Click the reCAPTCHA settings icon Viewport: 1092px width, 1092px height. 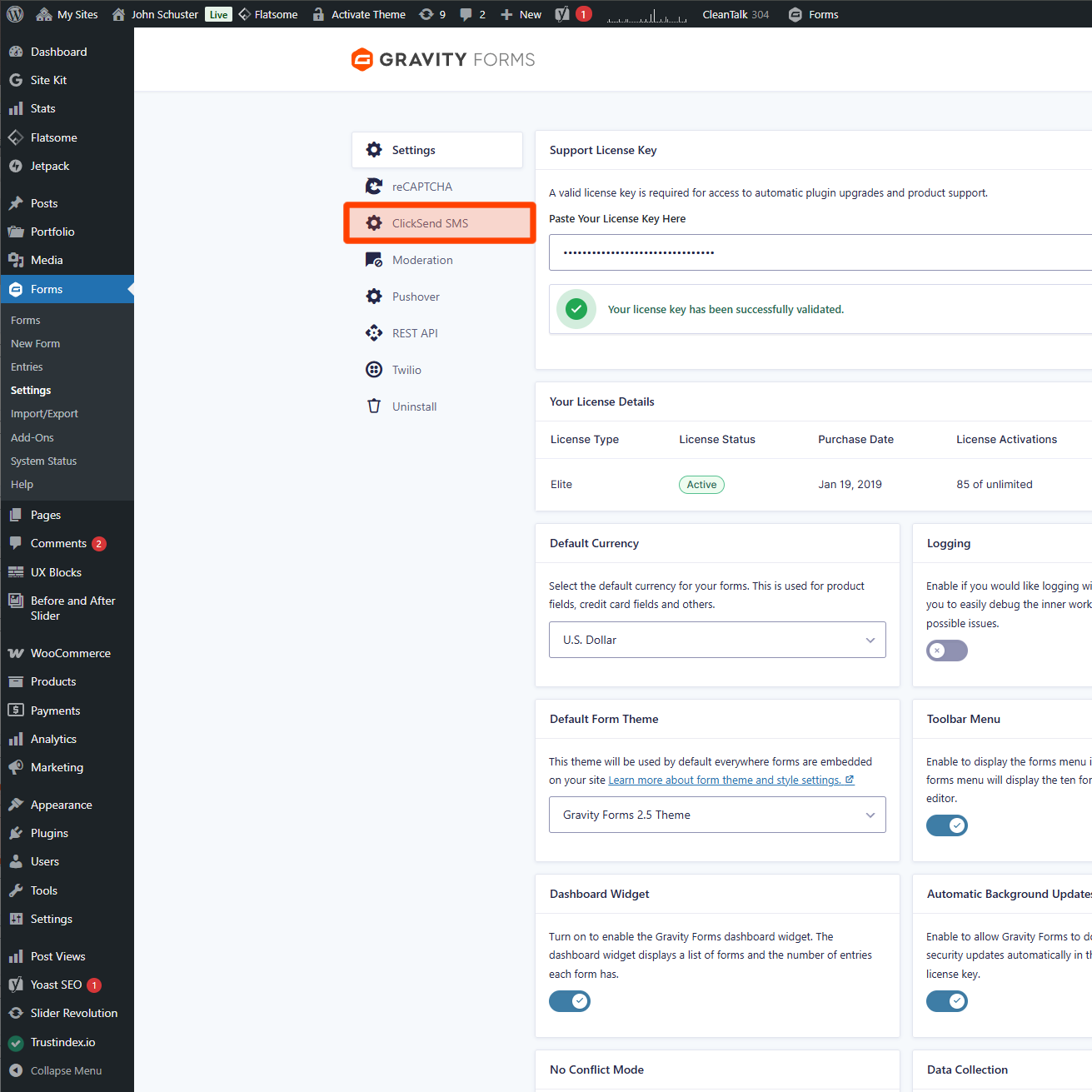[x=374, y=187]
